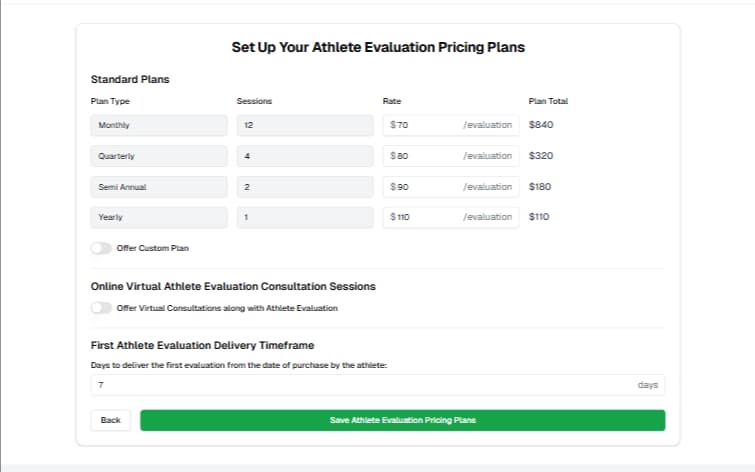
Task: Click the Monthly plan type field
Action: click(159, 125)
